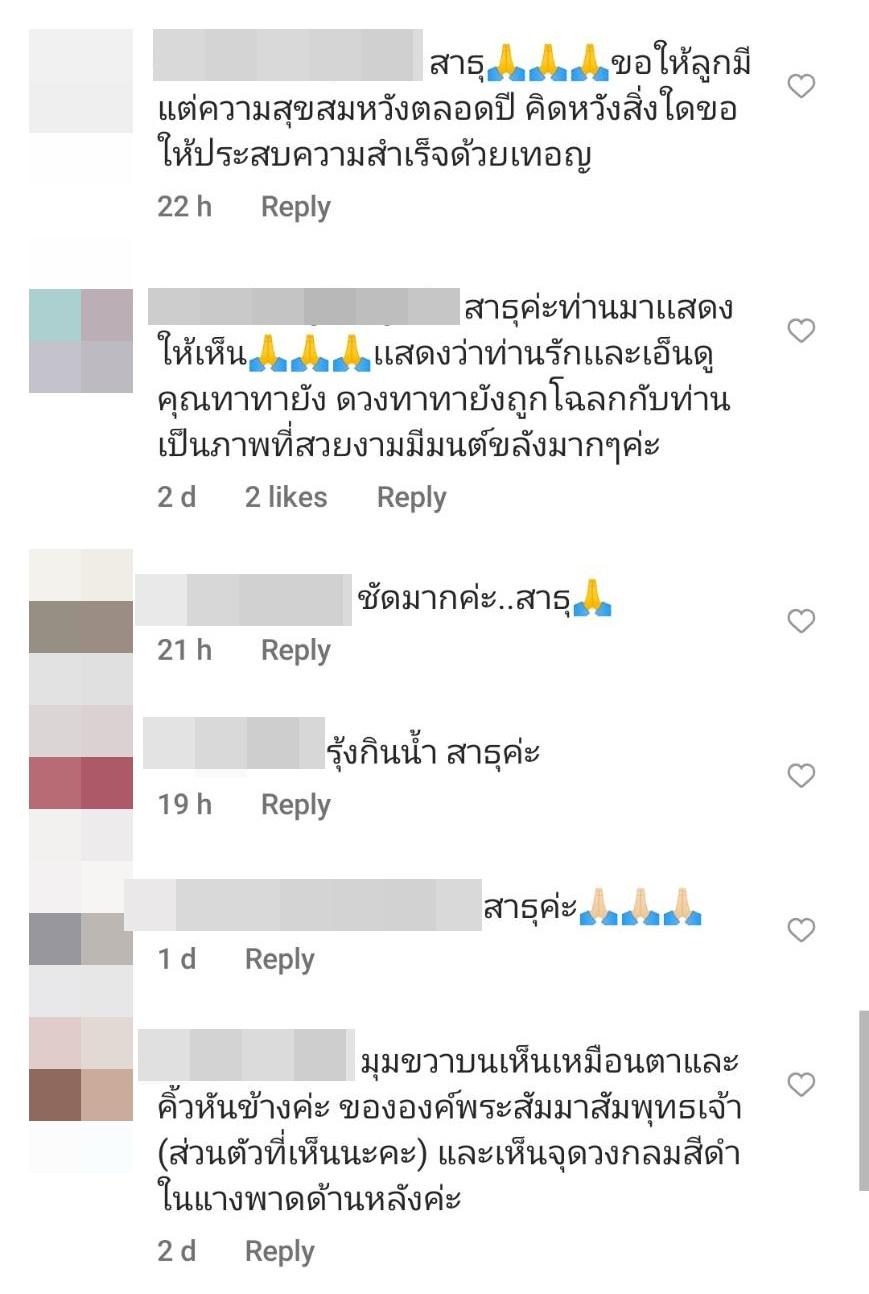
Task: Reply to the 1 d comment
Action: [x=280, y=959]
